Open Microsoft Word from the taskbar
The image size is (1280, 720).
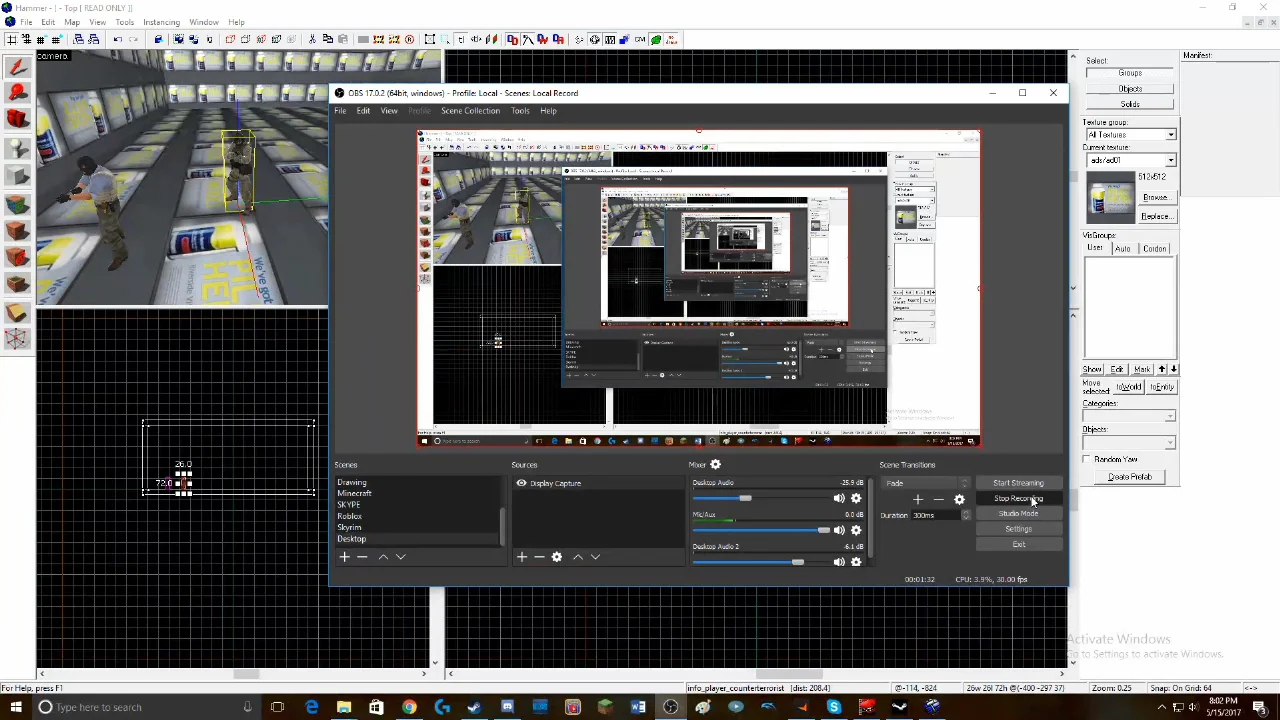[x=638, y=707]
